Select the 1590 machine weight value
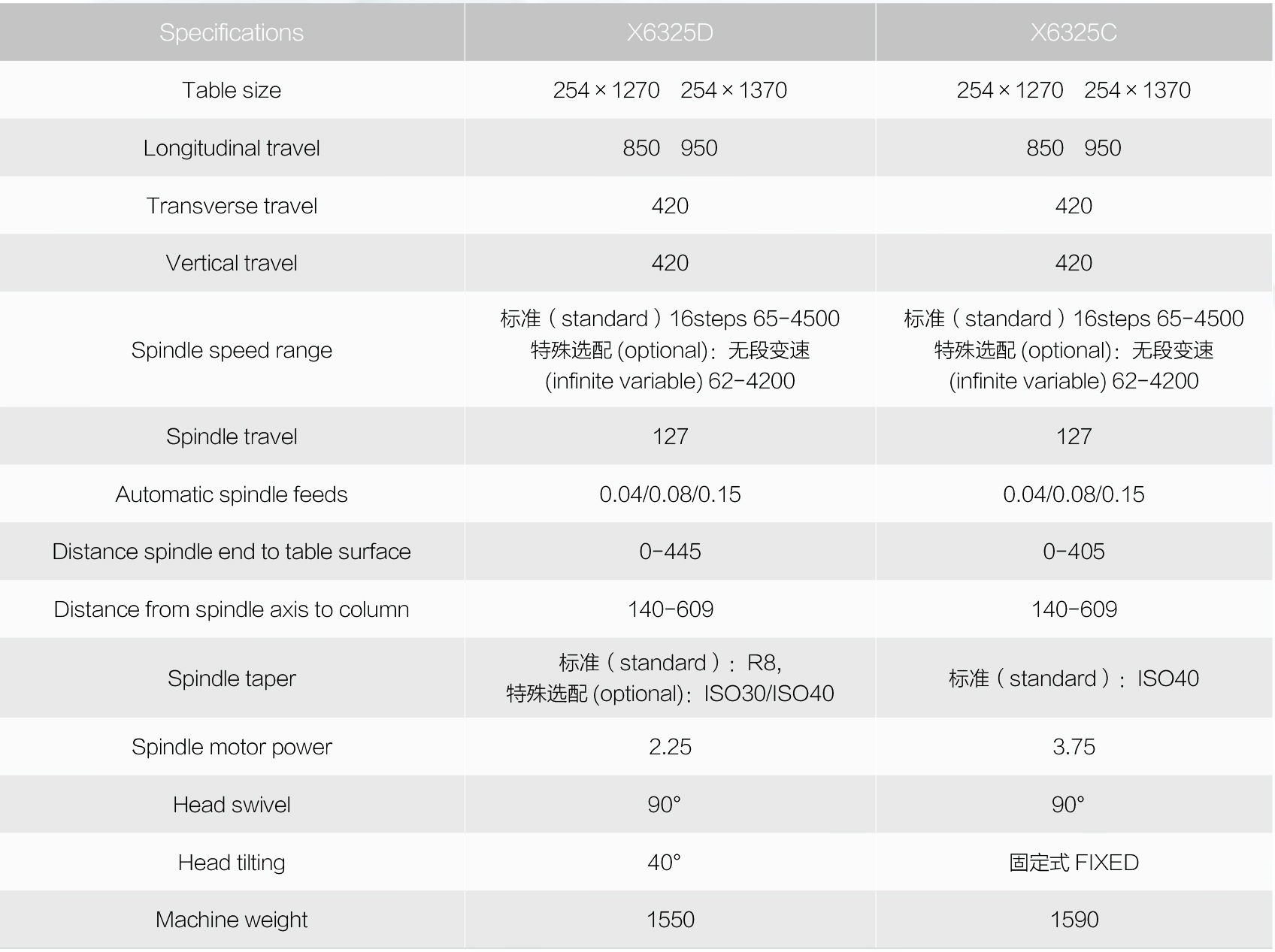The width and height of the screenshot is (1275, 952). (x=1074, y=920)
